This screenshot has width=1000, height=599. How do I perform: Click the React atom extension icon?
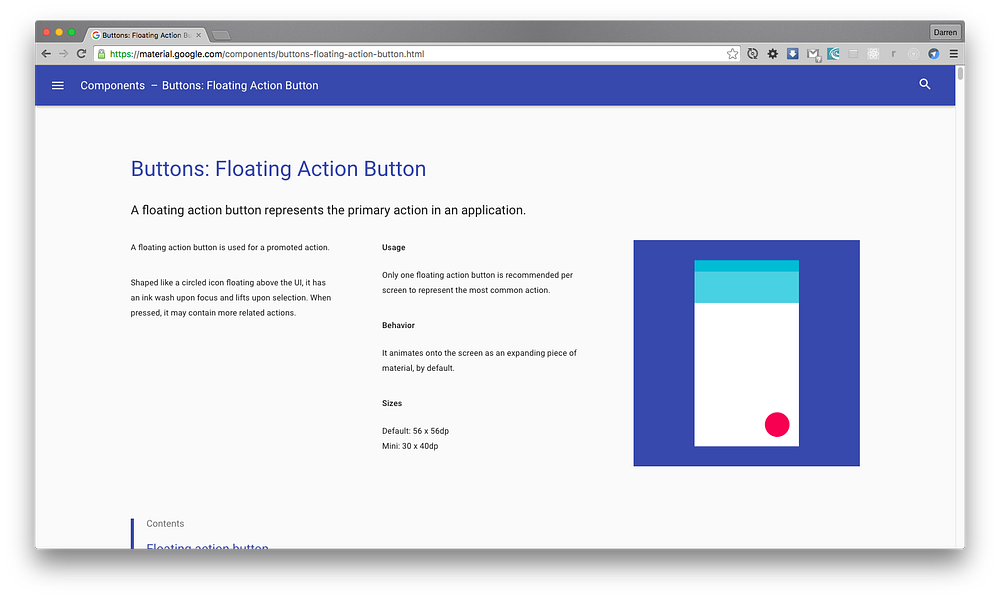[x=873, y=54]
